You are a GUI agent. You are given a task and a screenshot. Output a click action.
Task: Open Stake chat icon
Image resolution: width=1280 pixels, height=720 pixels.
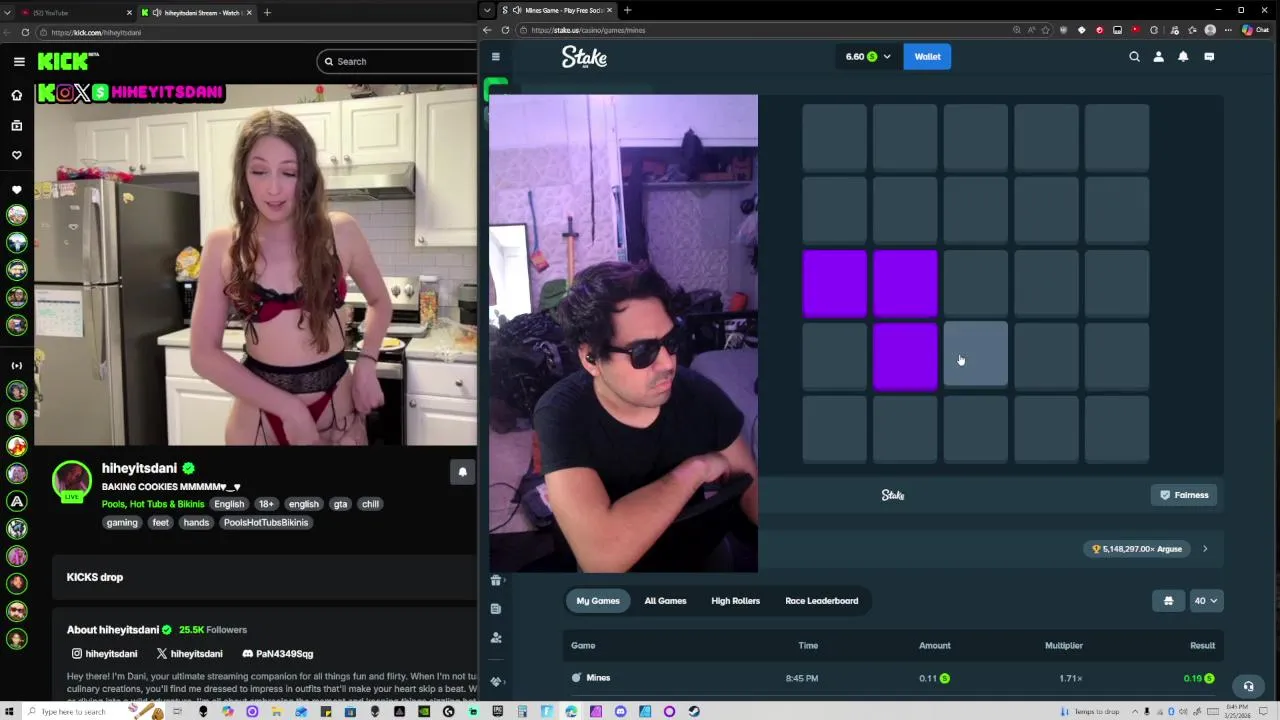point(1209,57)
